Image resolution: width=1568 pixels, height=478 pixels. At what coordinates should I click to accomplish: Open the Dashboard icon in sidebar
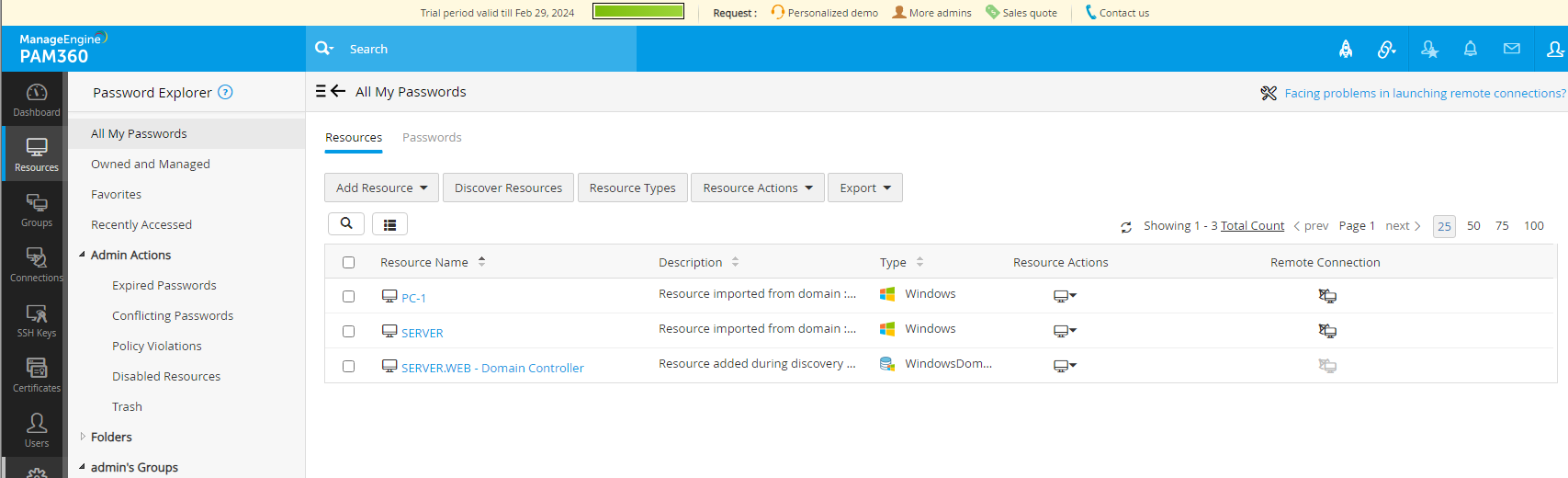click(x=36, y=99)
